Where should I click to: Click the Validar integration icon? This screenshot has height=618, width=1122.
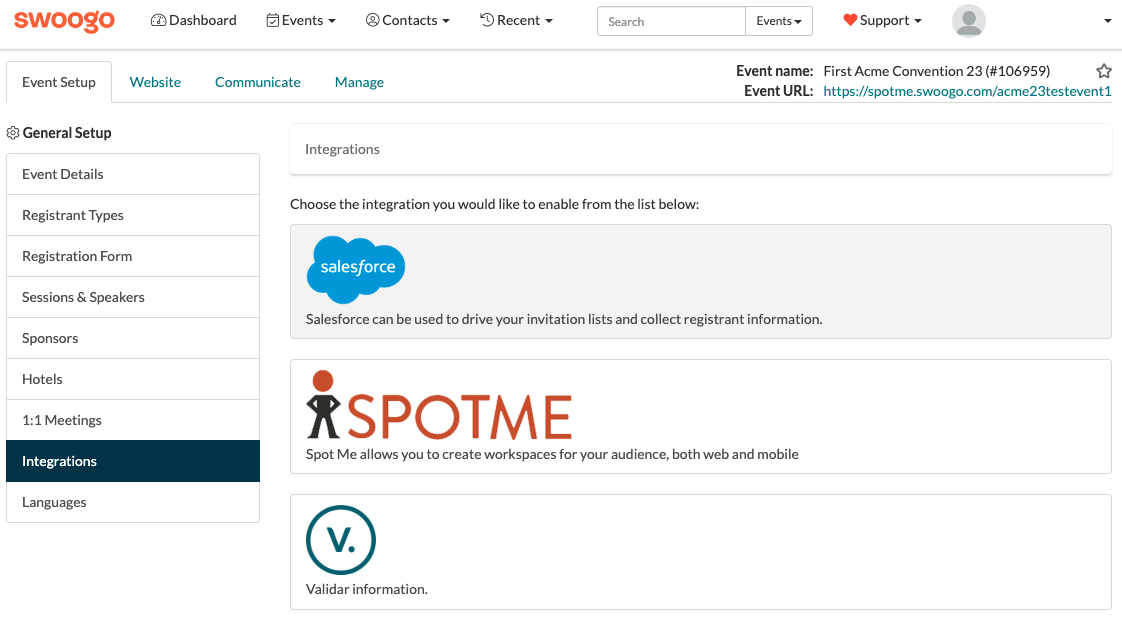tap(341, 540)
